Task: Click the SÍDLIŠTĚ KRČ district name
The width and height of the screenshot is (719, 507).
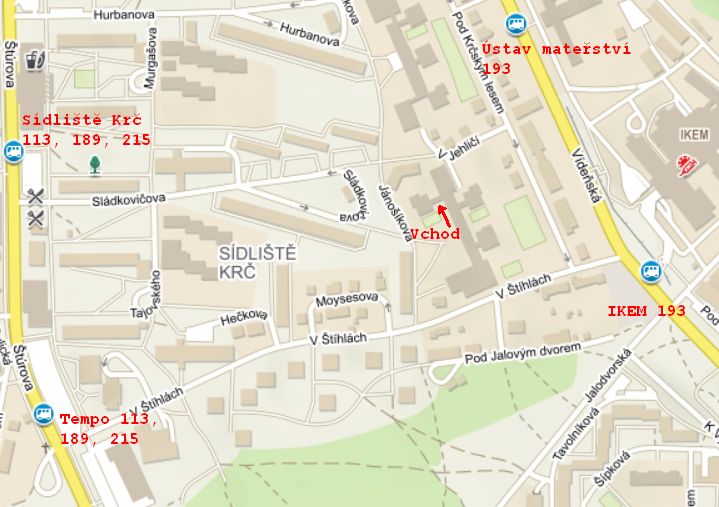Action: tap(257, 263)
